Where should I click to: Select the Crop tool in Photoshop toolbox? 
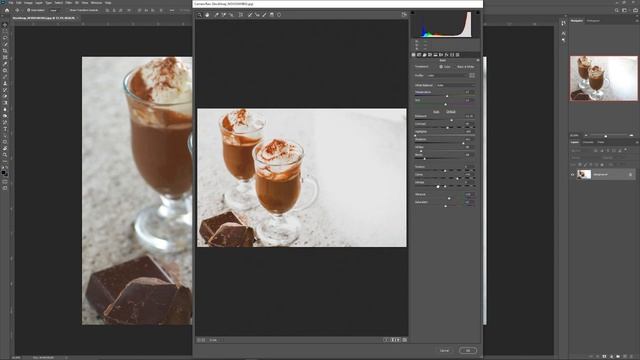coord(5,51)
